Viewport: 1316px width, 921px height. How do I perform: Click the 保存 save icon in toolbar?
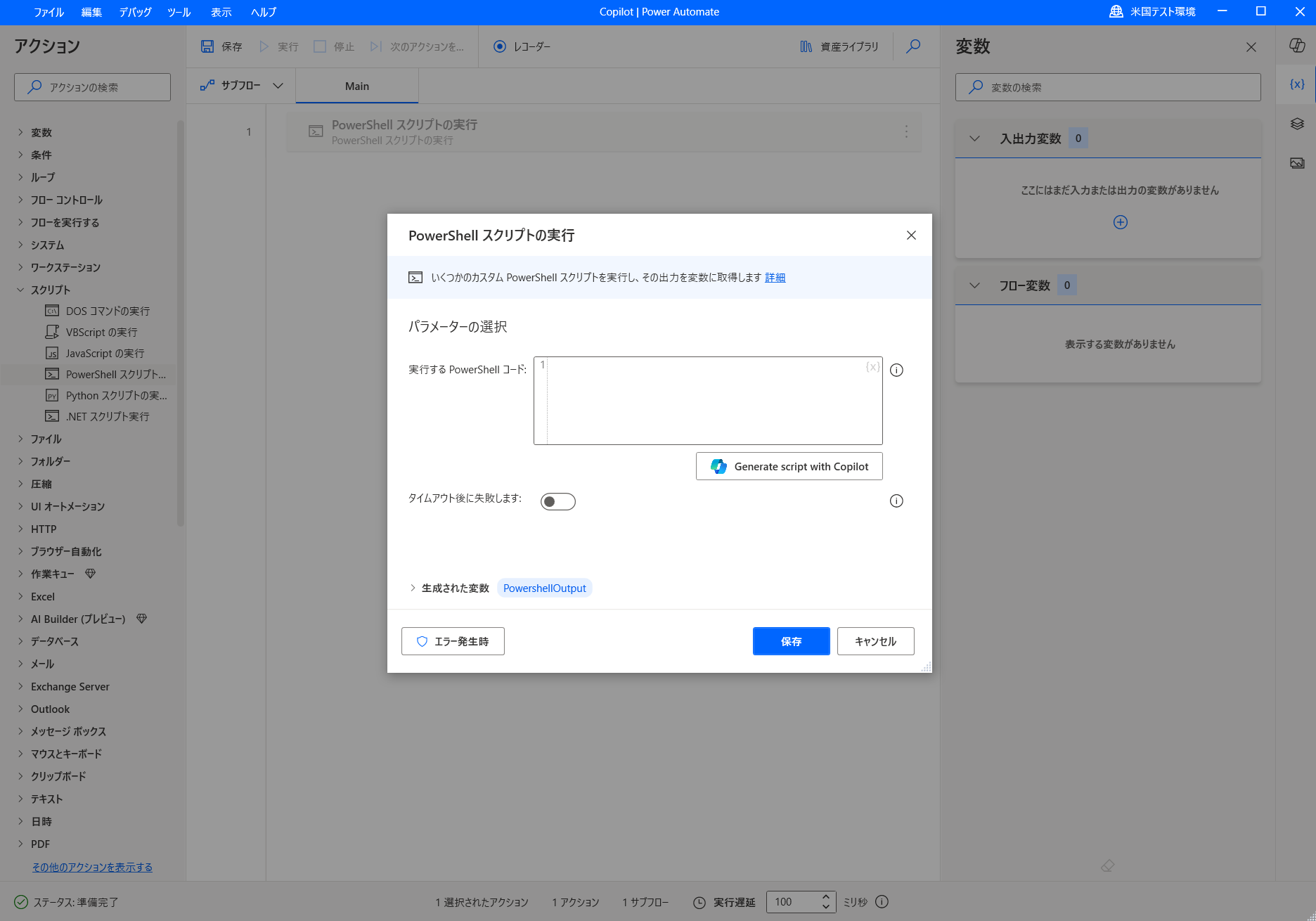pos(207,45)
